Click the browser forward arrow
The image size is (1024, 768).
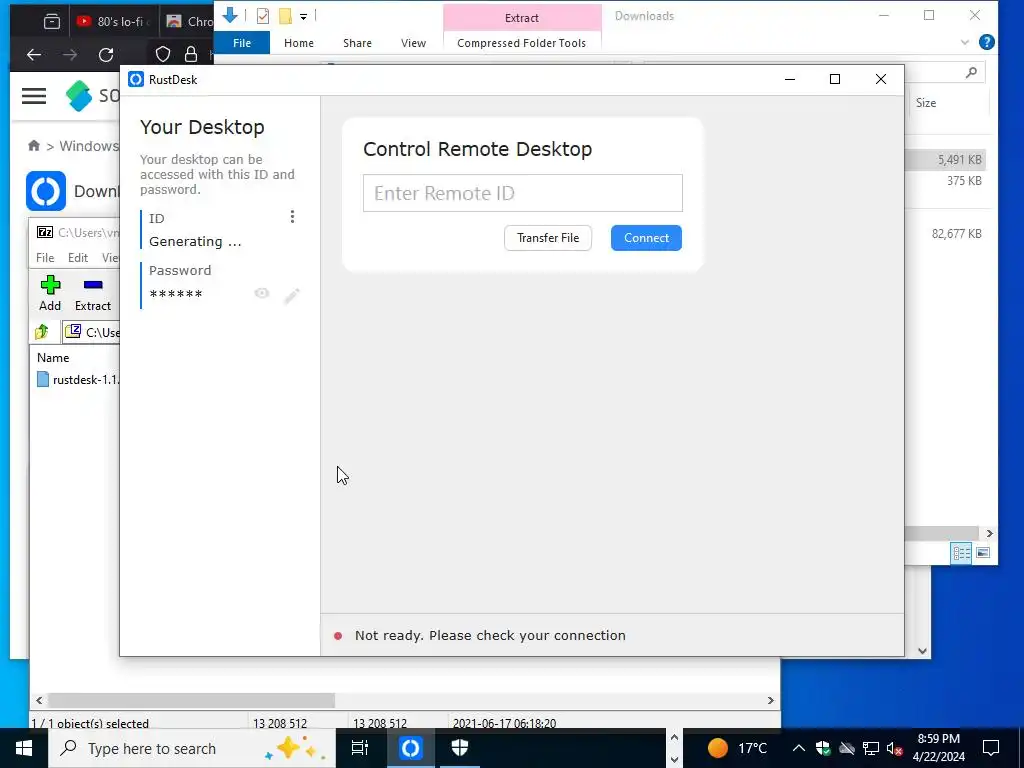pyautogui.click(x=70, y=55)
